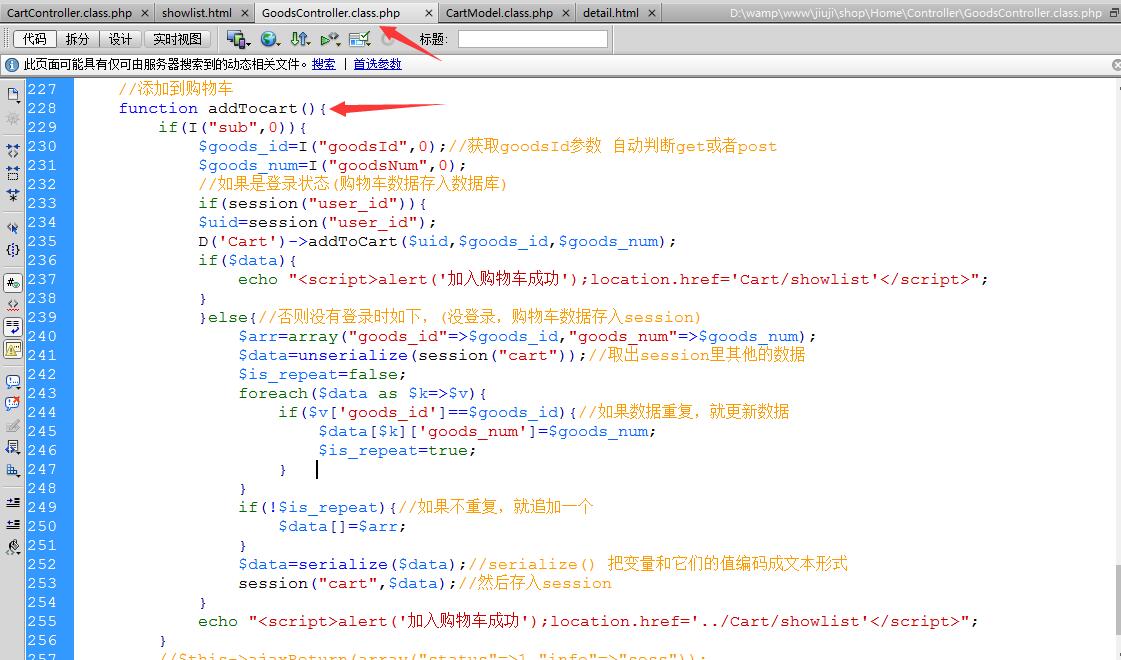Click line number 228 in gutter
Screen dimensions: 1121x660
click(x=42, y=109)
